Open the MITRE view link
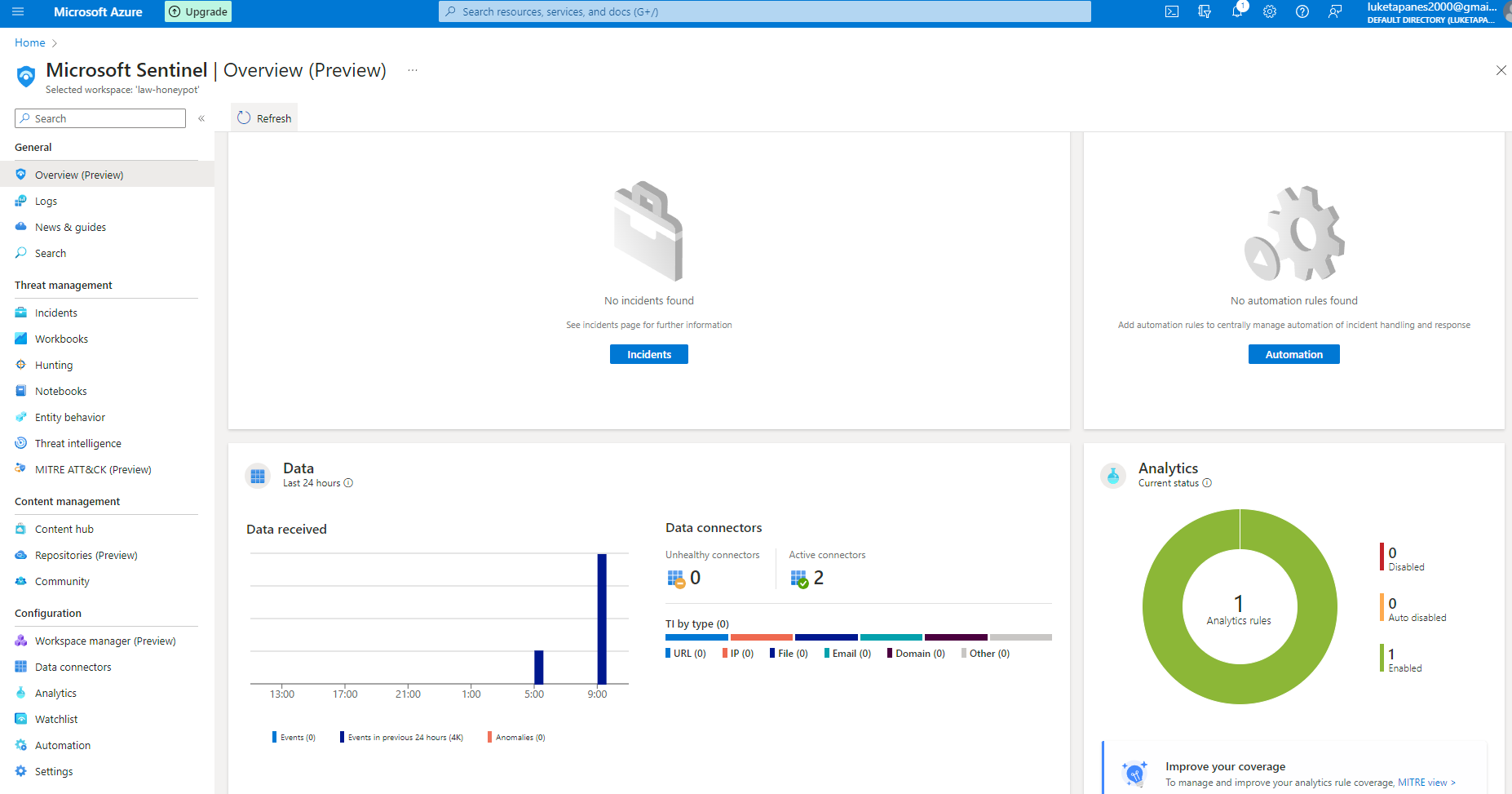Image resolution: width=1512 pixels, height=794 pixels. (x=1426, y=783)
